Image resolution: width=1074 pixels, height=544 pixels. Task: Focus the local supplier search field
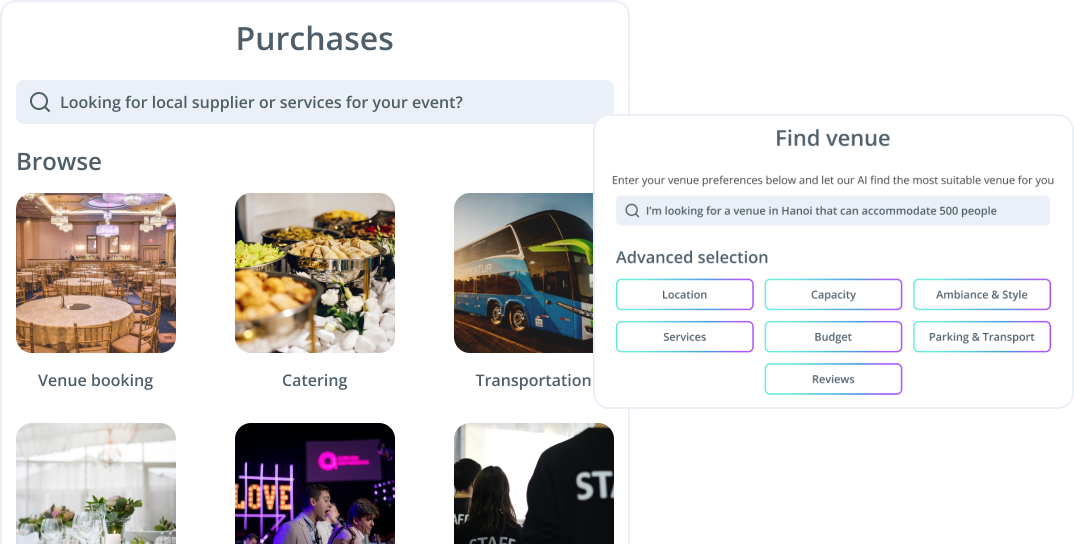pos(330,102)
